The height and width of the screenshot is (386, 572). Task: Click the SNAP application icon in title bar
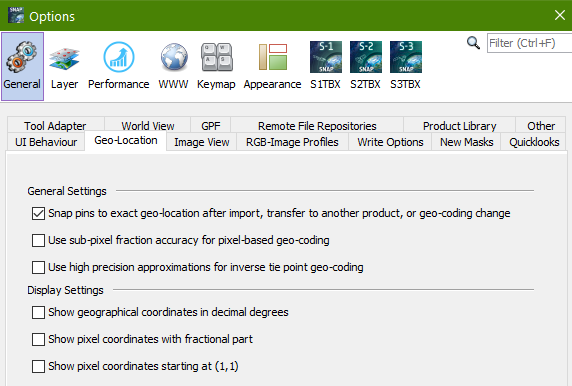coord(16,15)
